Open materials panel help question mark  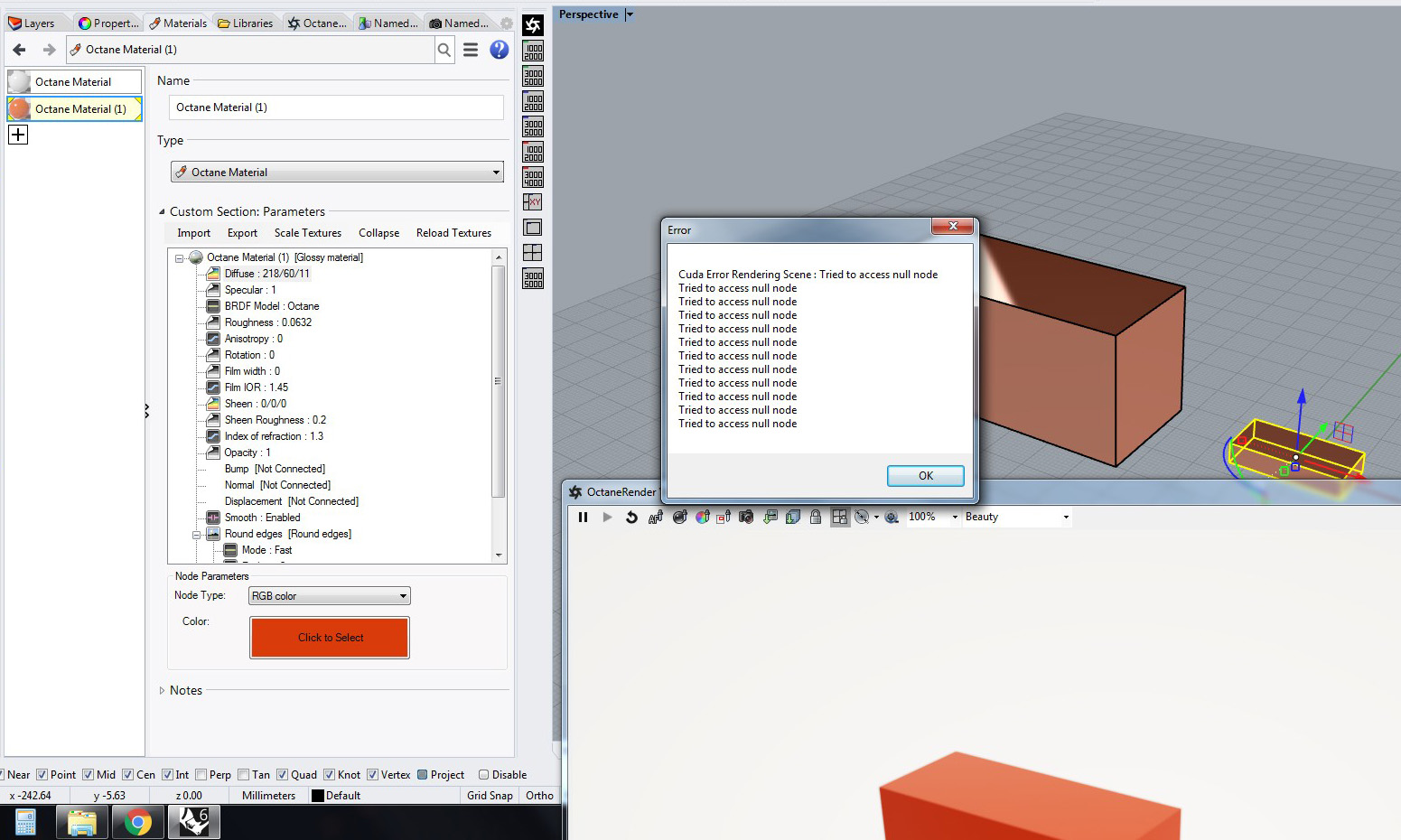tap(499, 50)
